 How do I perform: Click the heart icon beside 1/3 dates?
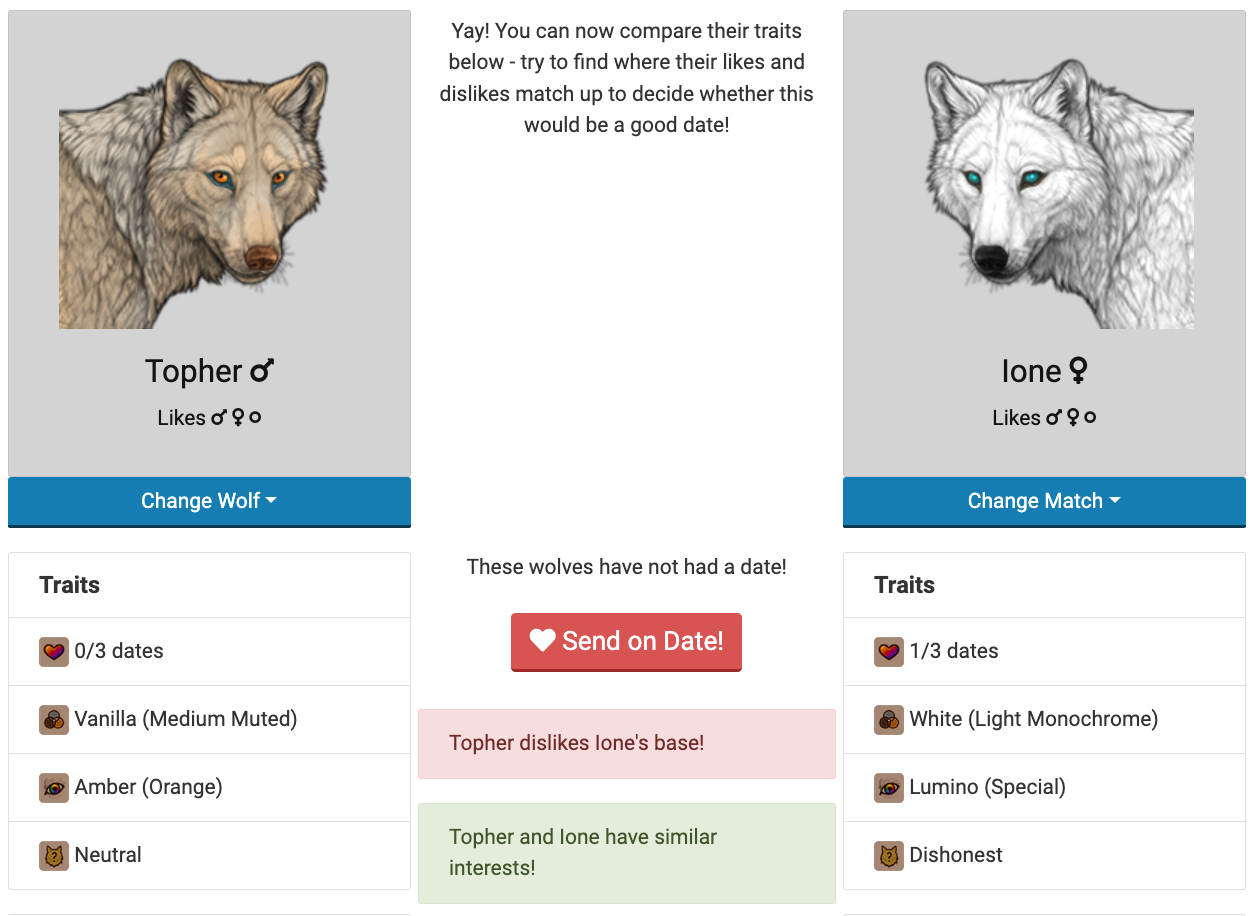(888, 652)
